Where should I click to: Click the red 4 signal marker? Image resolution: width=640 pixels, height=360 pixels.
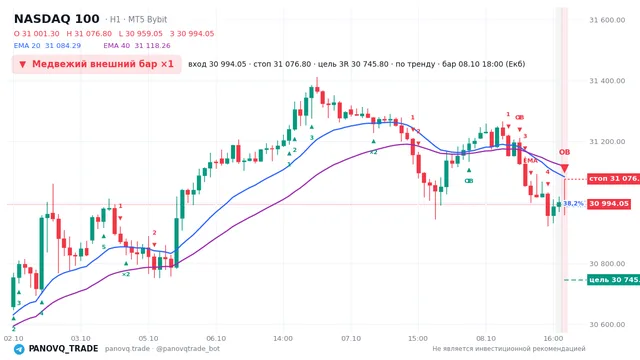(x=548, y=172)
